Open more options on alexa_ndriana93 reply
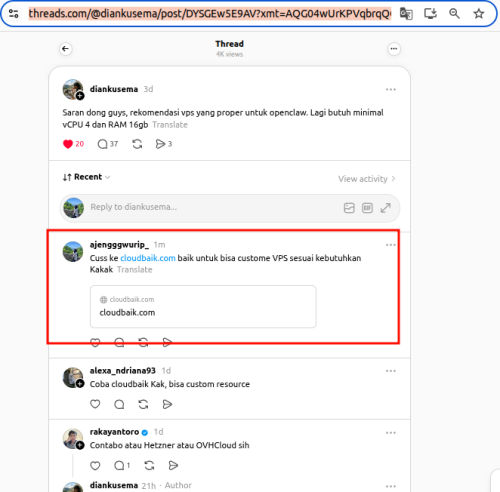The image size is (500, 492). click(391, 371)
